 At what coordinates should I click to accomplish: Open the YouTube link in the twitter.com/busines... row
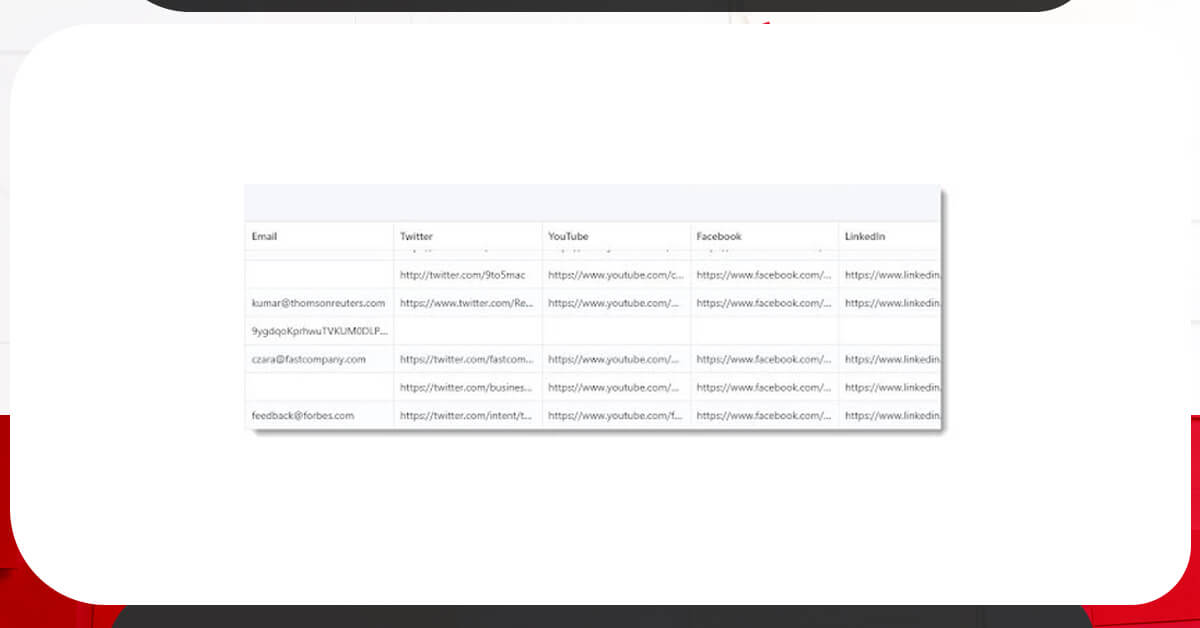point(614,387)
